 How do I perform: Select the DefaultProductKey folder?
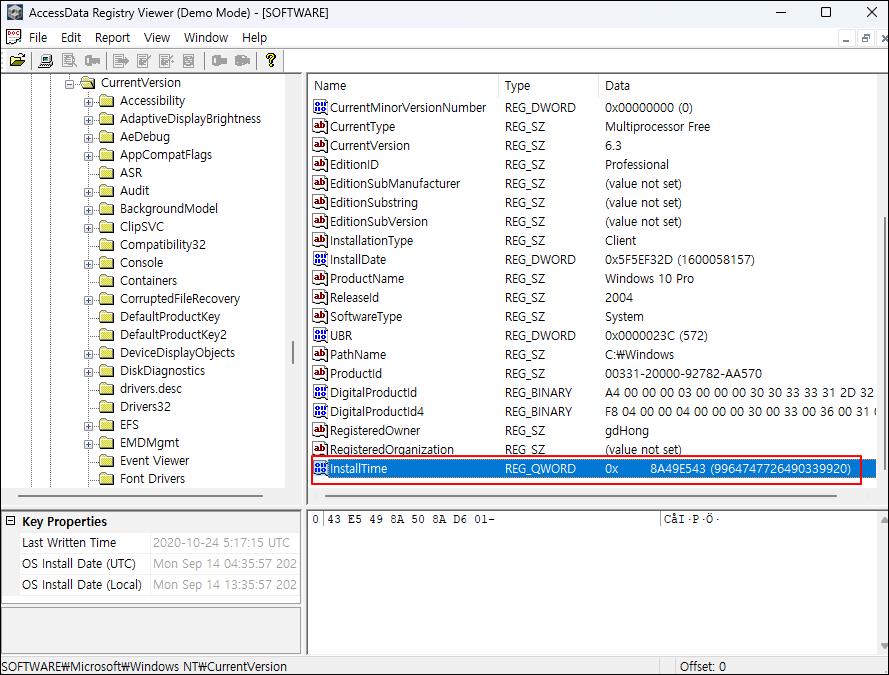pos(160,316)
